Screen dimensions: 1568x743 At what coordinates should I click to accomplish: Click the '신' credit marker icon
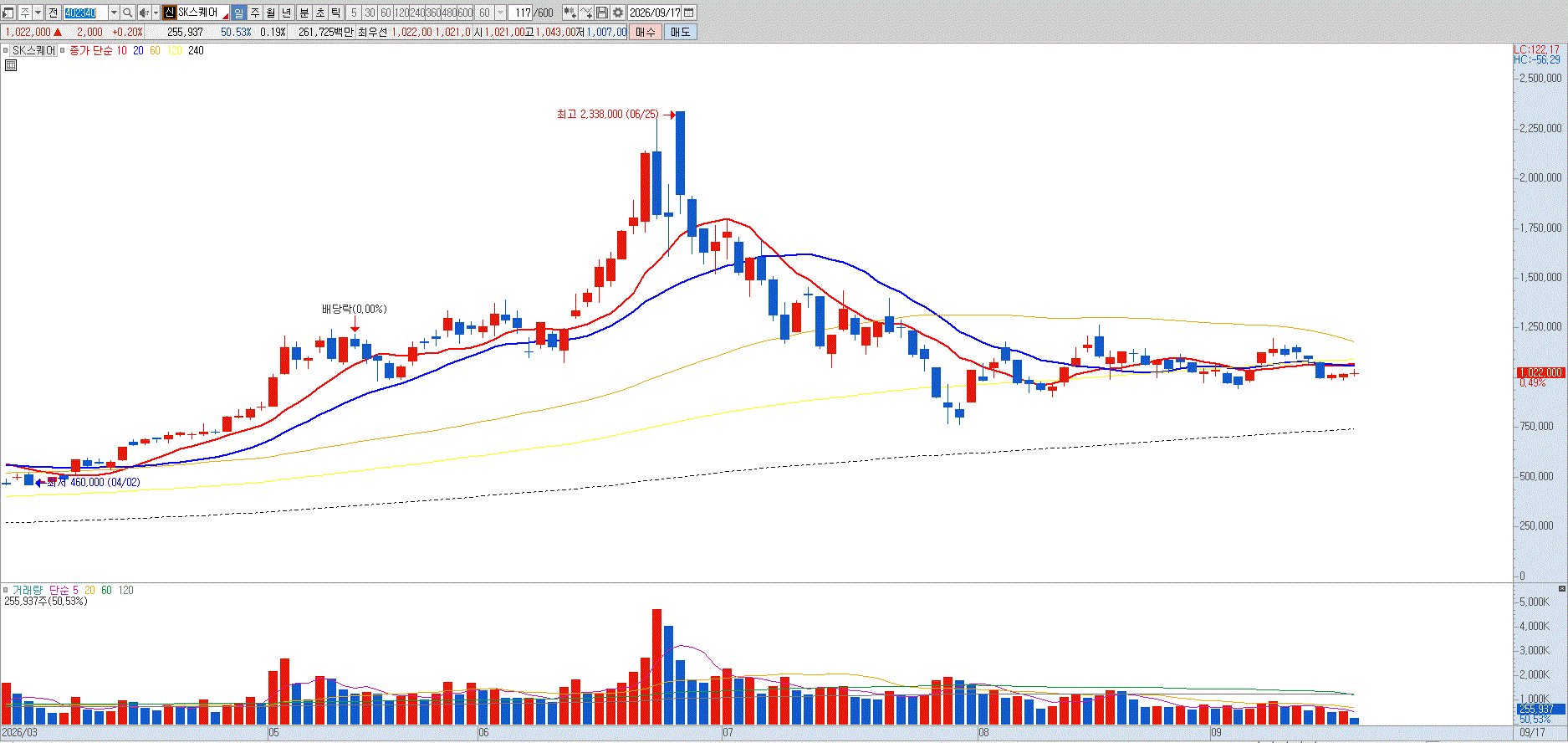click(x=169, y=13)
